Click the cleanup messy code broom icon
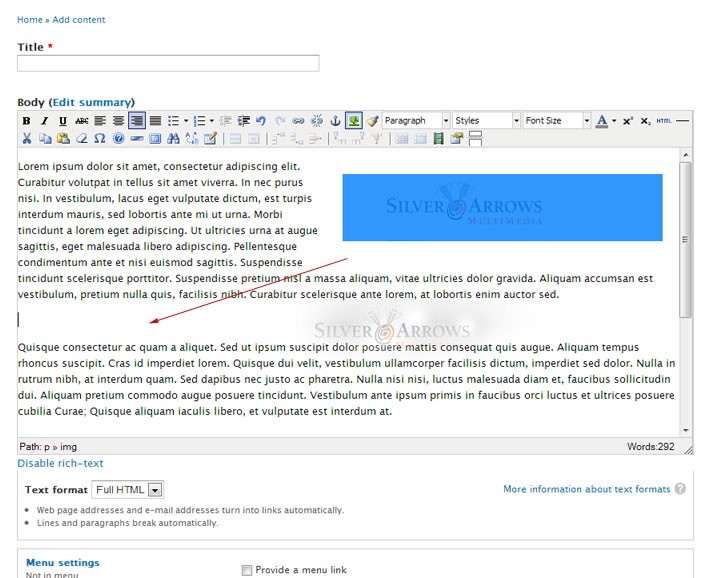The height and width of the screenshot is (578, 713). pos(372,121)
